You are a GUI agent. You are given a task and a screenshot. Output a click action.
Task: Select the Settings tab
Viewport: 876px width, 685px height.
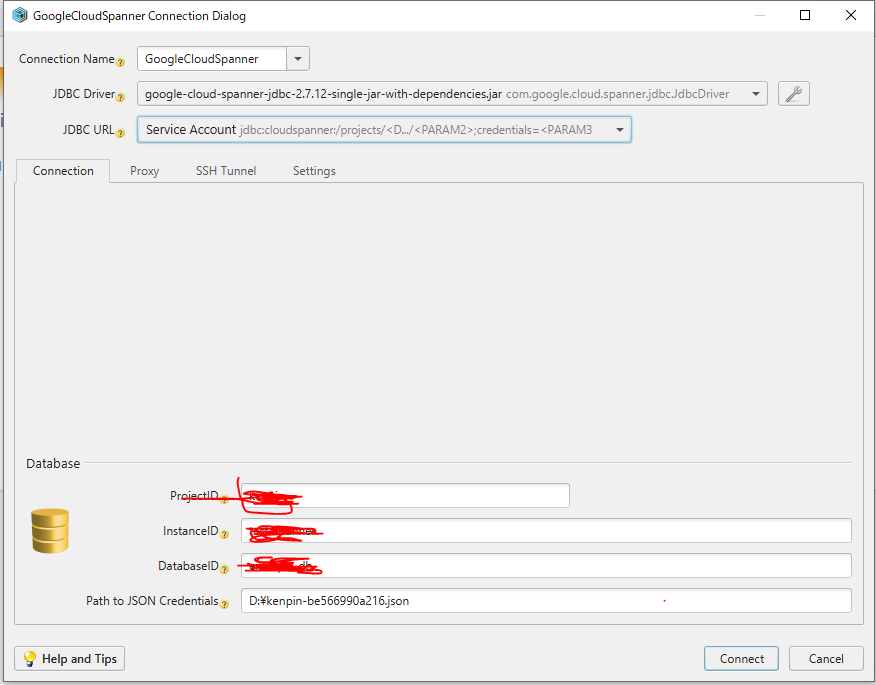click(313, 170)
